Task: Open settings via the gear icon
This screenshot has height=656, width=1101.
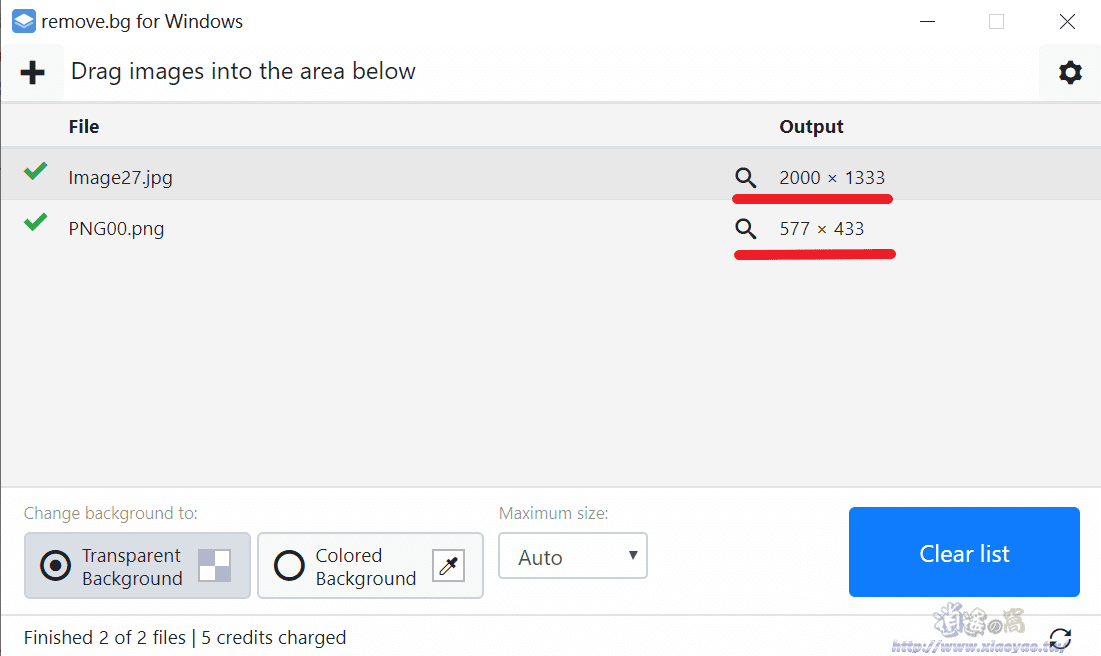Action: click(x=1070, y=72)
